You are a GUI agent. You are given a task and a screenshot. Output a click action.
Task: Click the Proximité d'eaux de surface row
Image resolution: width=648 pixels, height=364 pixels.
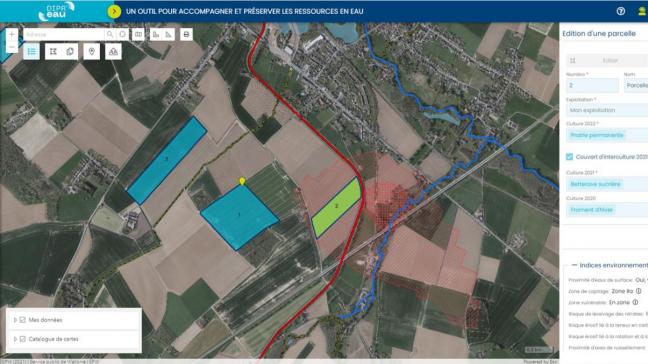click(x=608, y=280)
